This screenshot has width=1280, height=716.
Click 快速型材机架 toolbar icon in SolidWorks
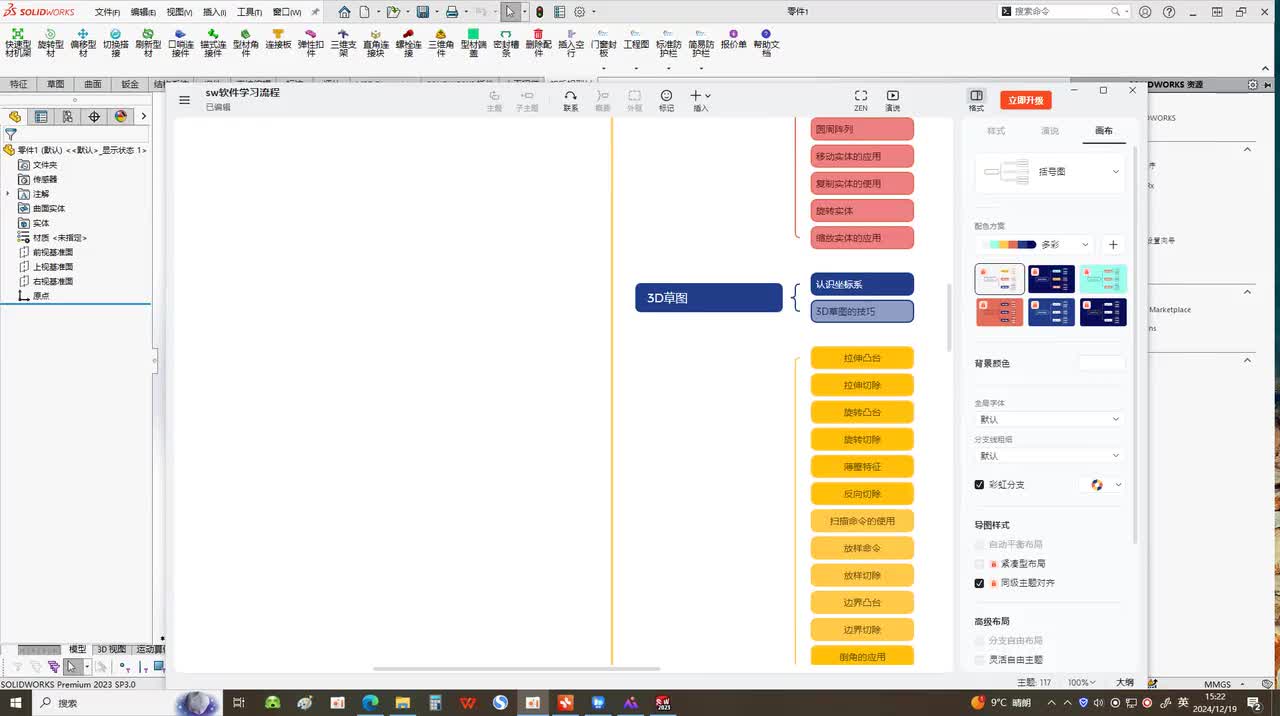18,43
